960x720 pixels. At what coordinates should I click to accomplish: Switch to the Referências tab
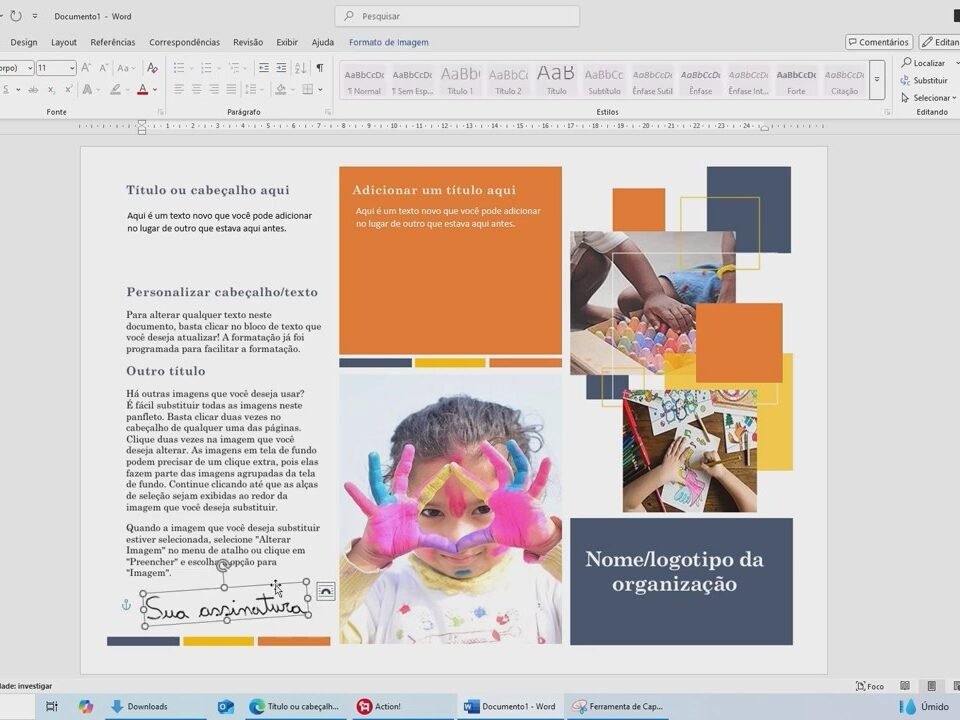113,42
